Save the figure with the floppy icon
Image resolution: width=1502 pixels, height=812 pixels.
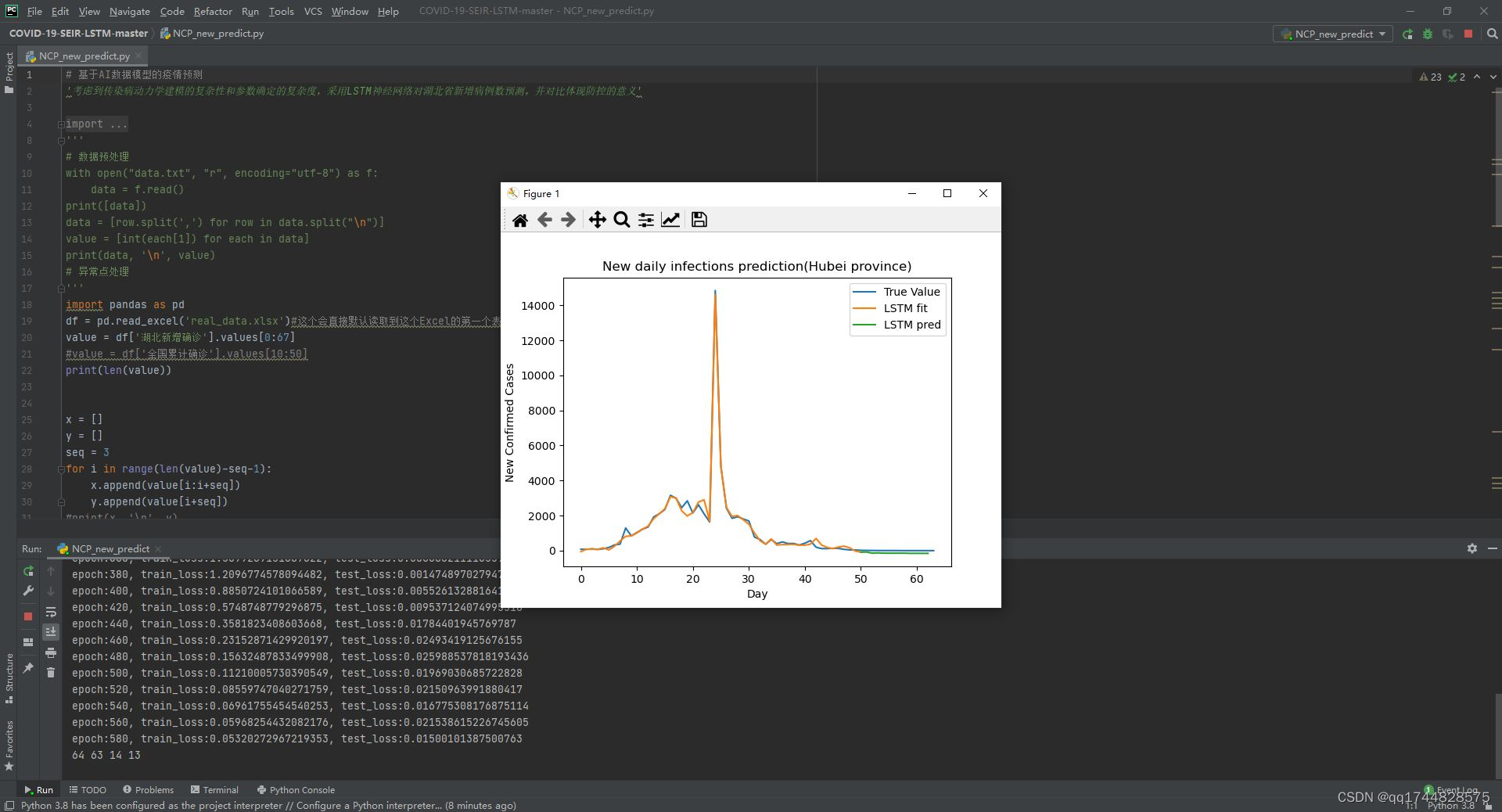click(x=699, y=220)
